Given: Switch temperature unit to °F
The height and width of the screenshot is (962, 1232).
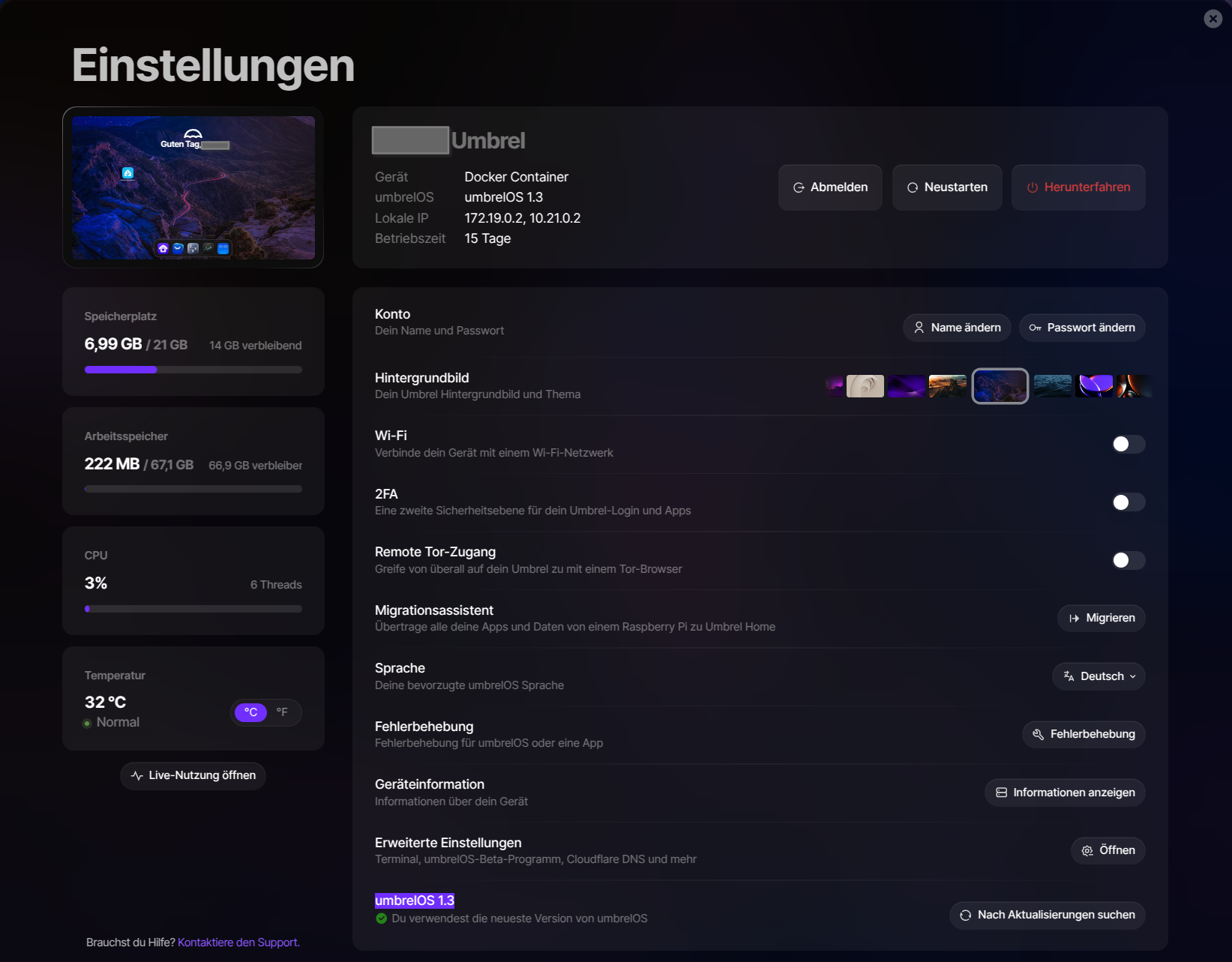Looking at the screenshot, I should [282, 712].
